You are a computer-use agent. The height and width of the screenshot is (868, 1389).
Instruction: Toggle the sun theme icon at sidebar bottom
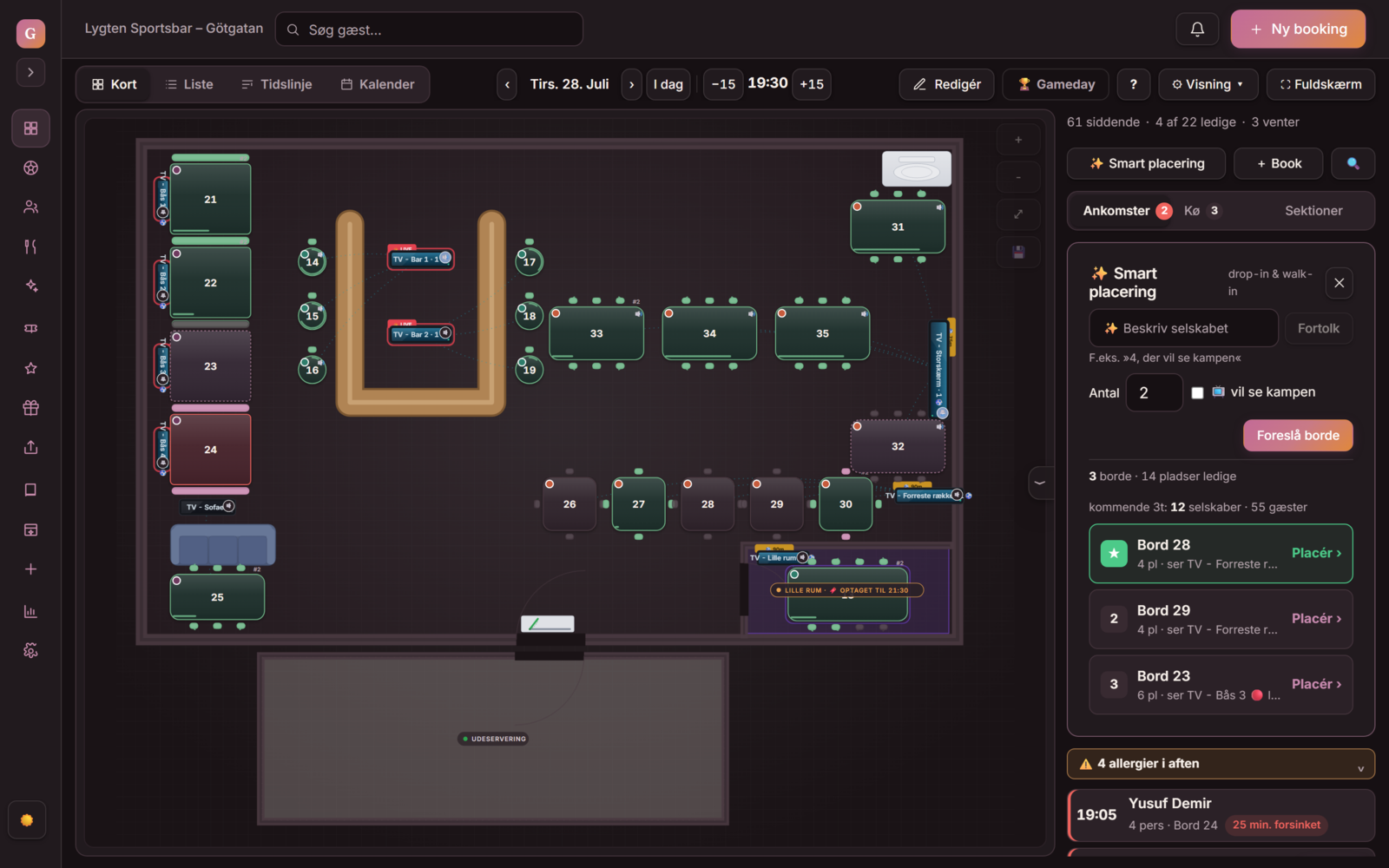(x=27, y=820)
